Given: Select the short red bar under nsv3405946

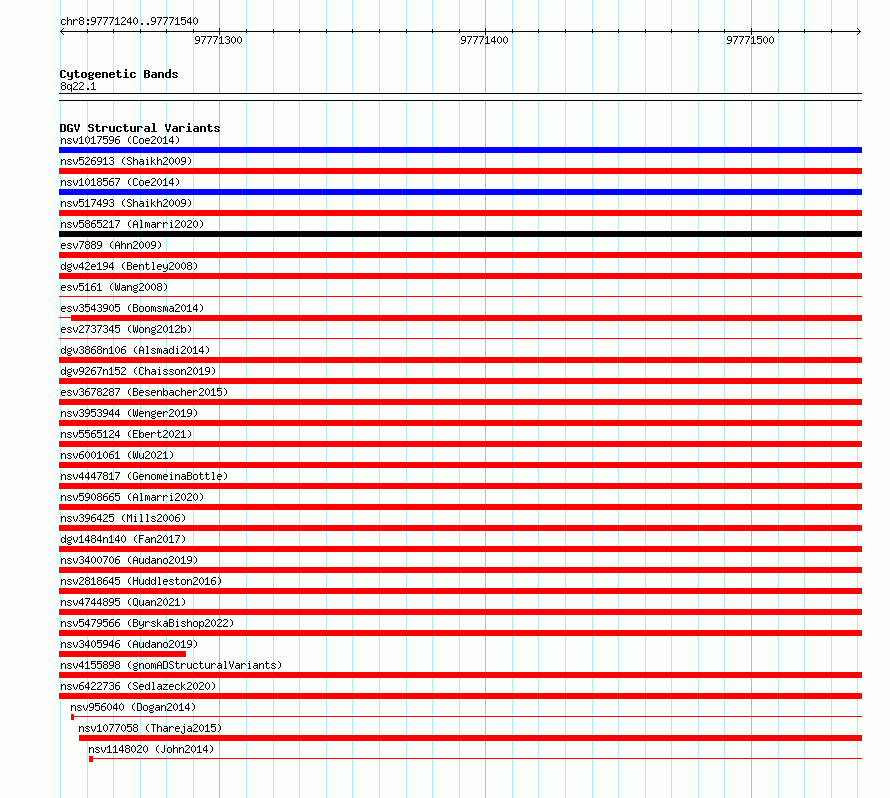Looking at the screenshot, I should click(x=122, y=654).
